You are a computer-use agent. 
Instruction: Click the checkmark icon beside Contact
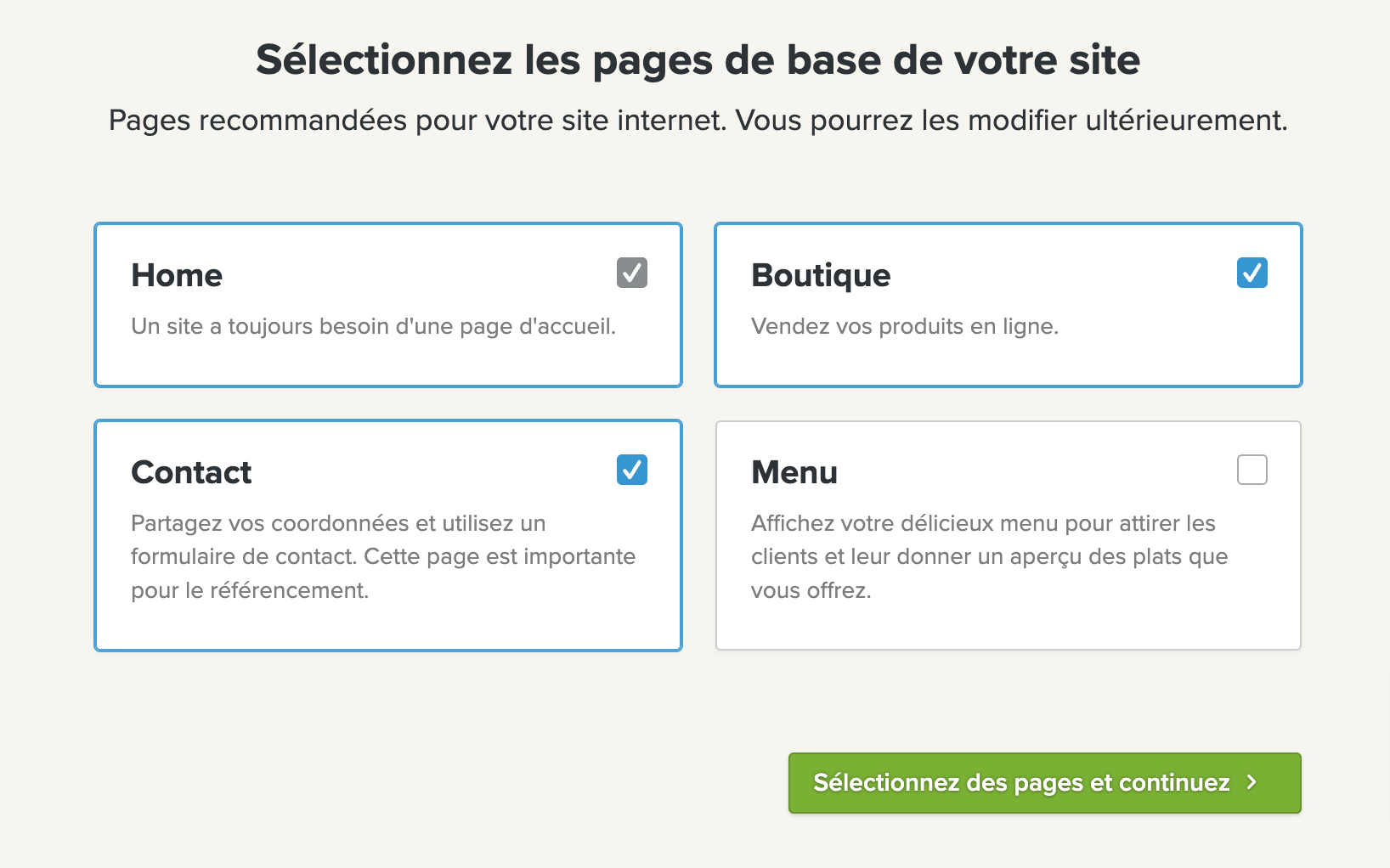630,470
